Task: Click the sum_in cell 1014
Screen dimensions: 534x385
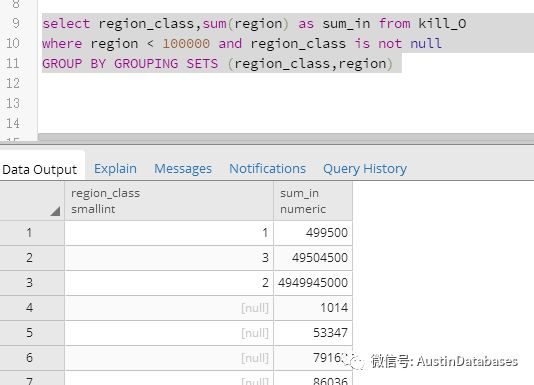Action: point(313,308)
